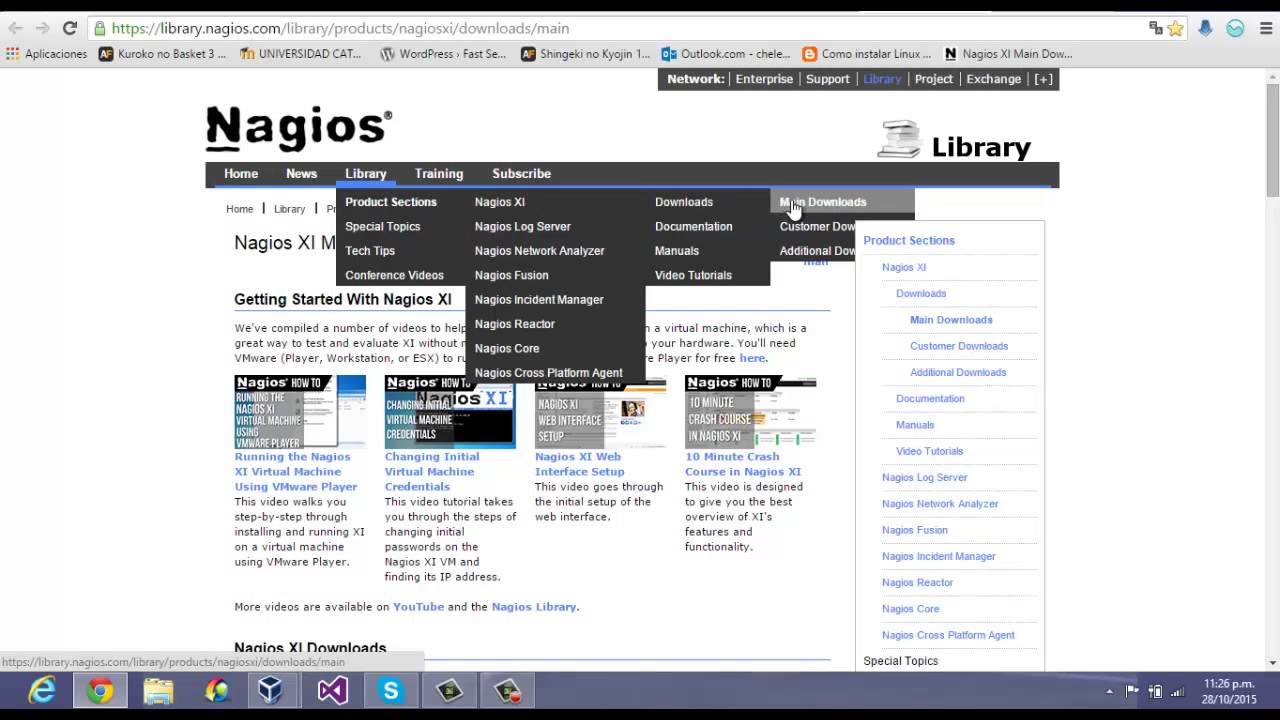Click the Nagios logo
Screen dimensions: 1280x720
[x=299, y=129]
